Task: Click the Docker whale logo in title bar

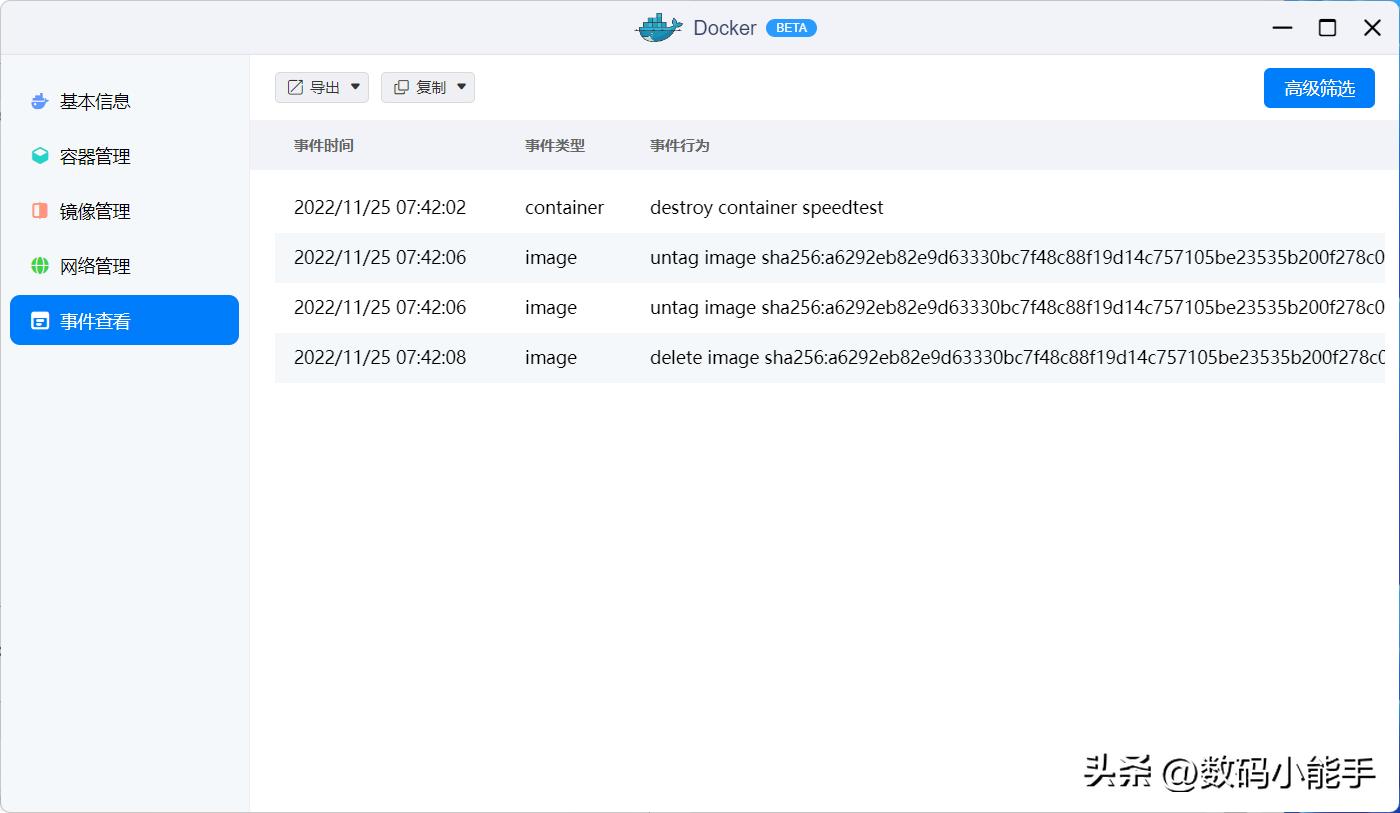Action: click(x=658, y=27)
